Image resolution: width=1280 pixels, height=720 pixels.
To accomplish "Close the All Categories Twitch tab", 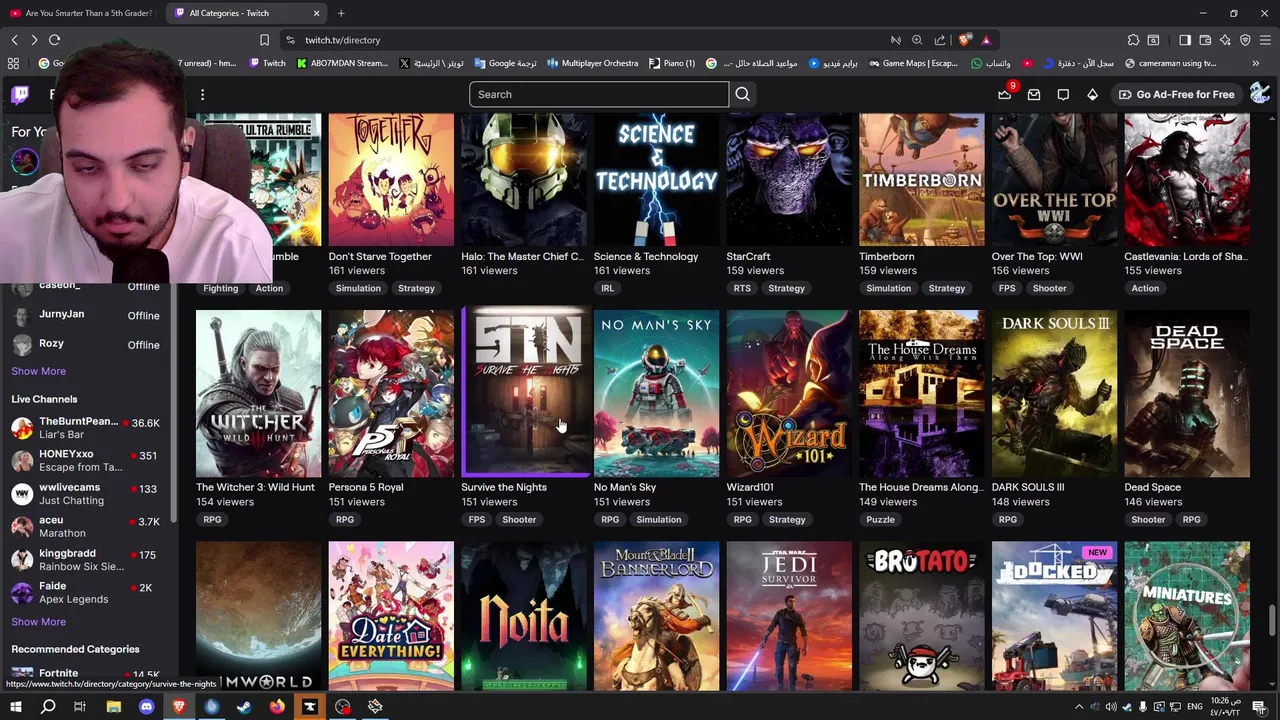I will click(x=316, y=13).
